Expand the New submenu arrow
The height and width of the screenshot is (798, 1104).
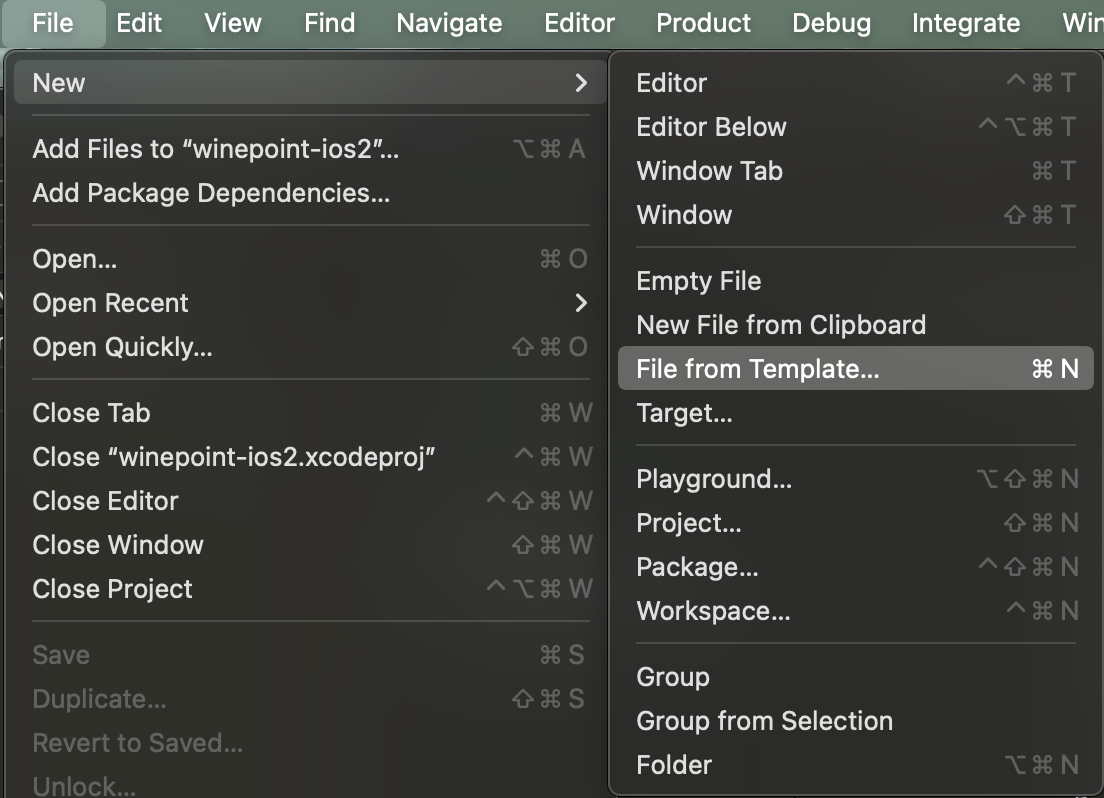point(581,83)
